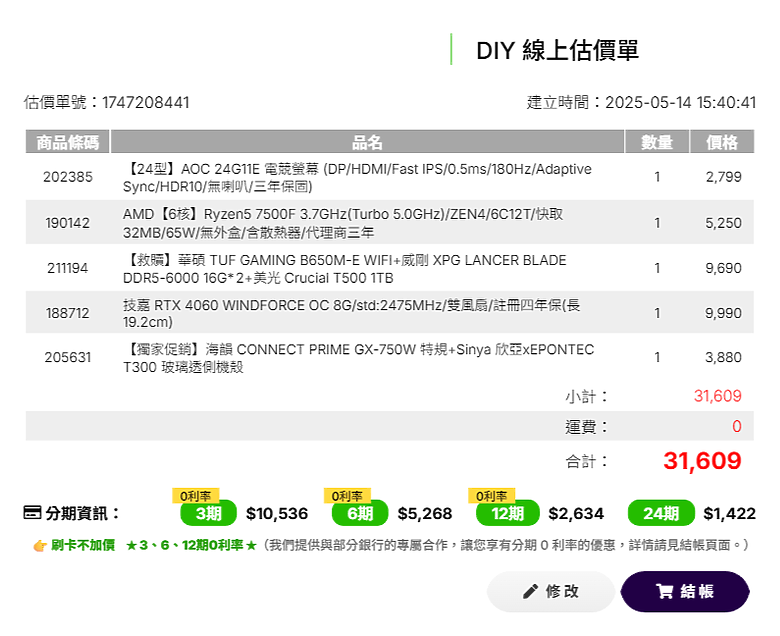Click the ★3、6、12期0利率★ promo text

click(x=191, y=545)
